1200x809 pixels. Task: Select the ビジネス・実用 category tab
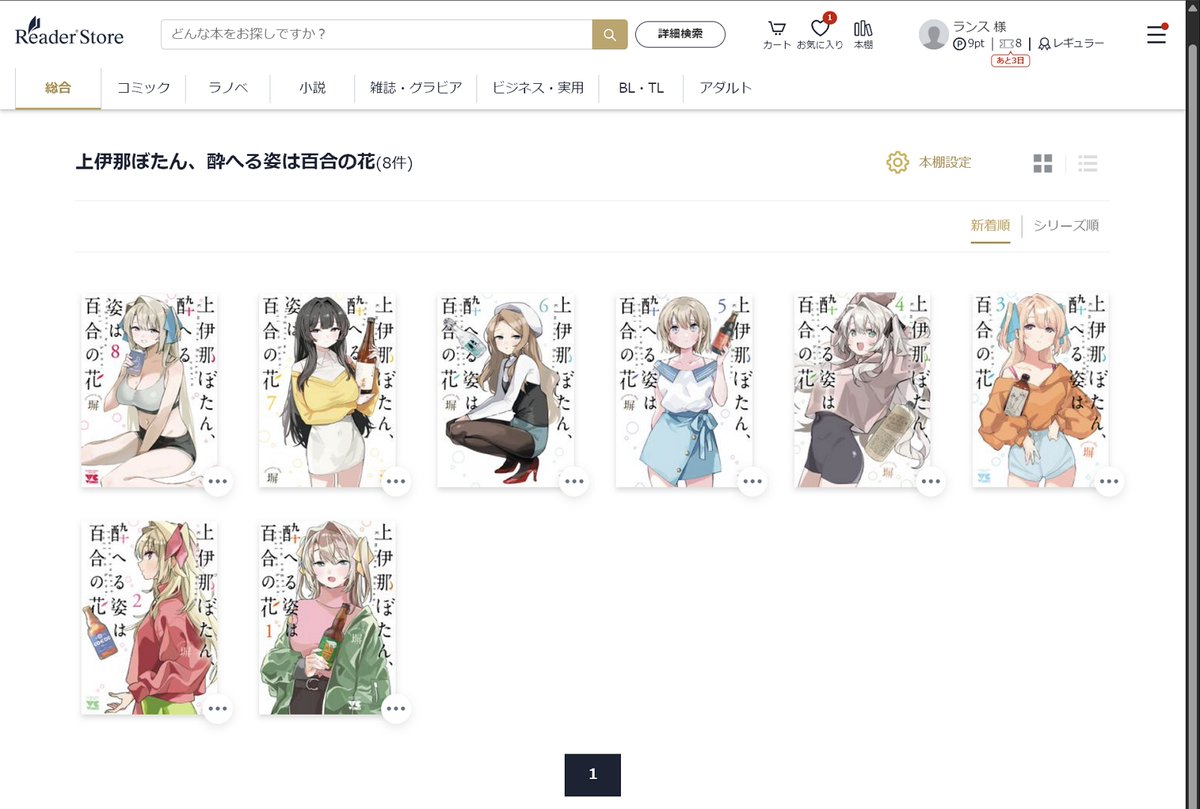click(538, 88)
